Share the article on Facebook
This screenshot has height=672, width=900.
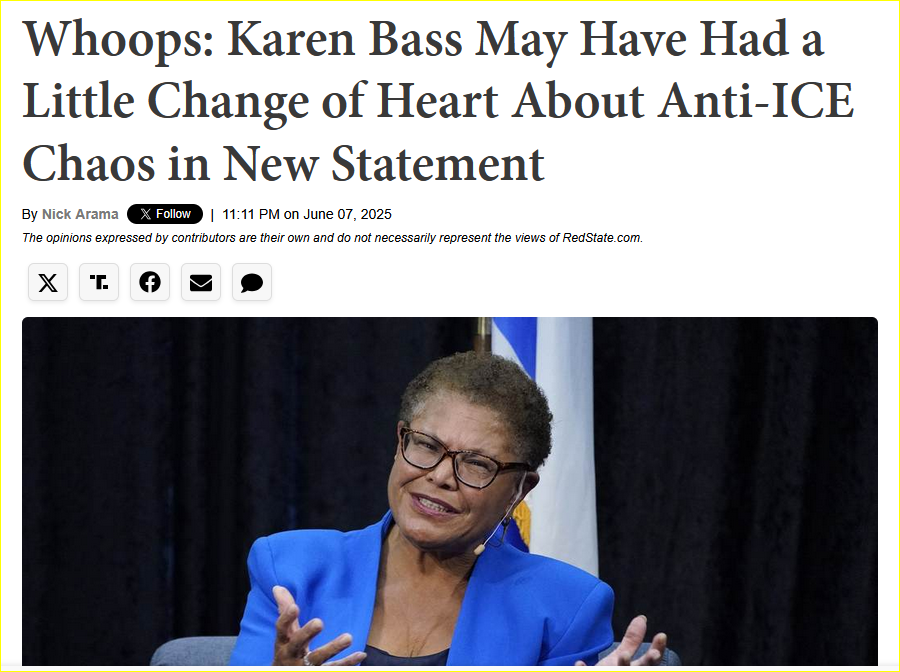click(x=150, y=282)
